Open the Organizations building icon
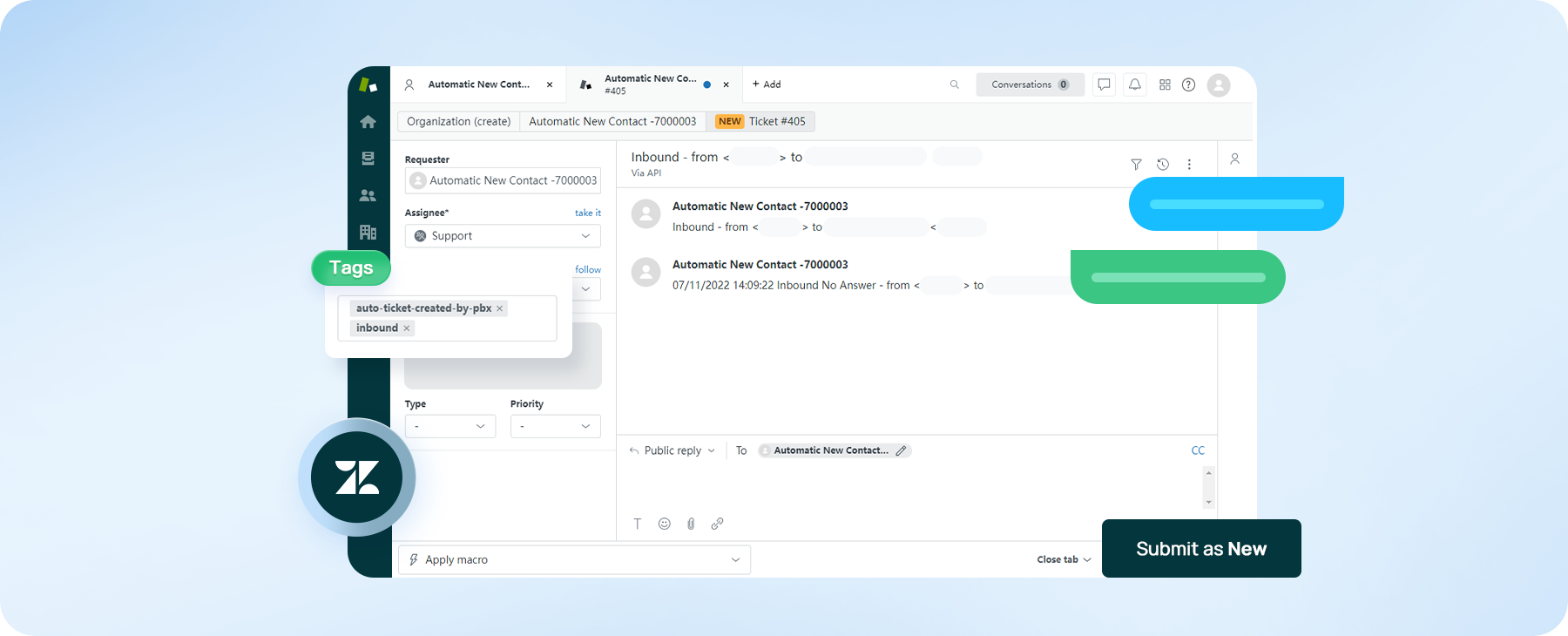Screen dimensions: 1568x636 pyautogui.click(x=368, y=233)
